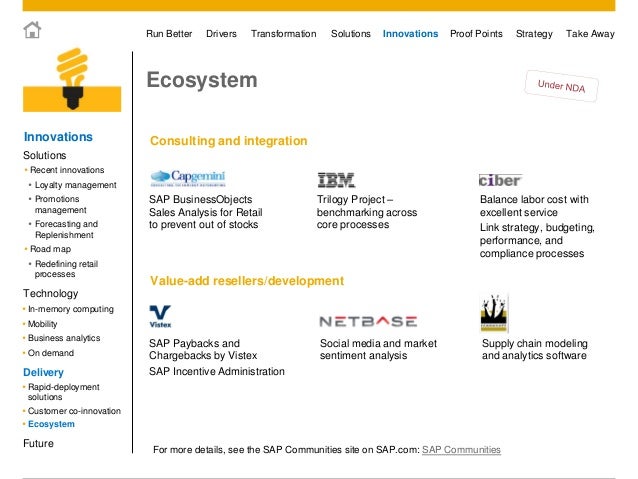Screen dimensions: 638x479
Task: Click the NetBase logo
Action: [x=368, y=322]
